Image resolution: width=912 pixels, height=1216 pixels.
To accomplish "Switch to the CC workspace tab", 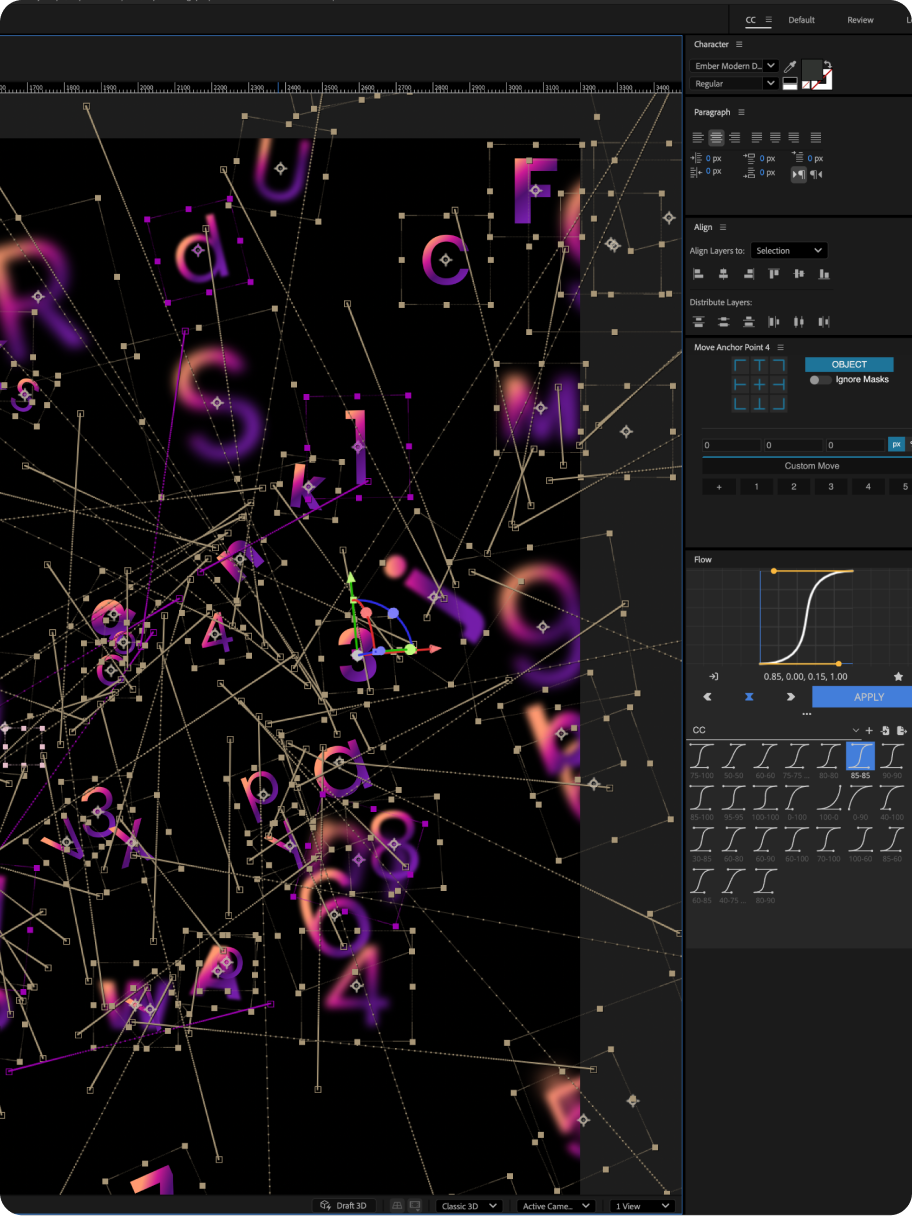I will tap(751, 20).
